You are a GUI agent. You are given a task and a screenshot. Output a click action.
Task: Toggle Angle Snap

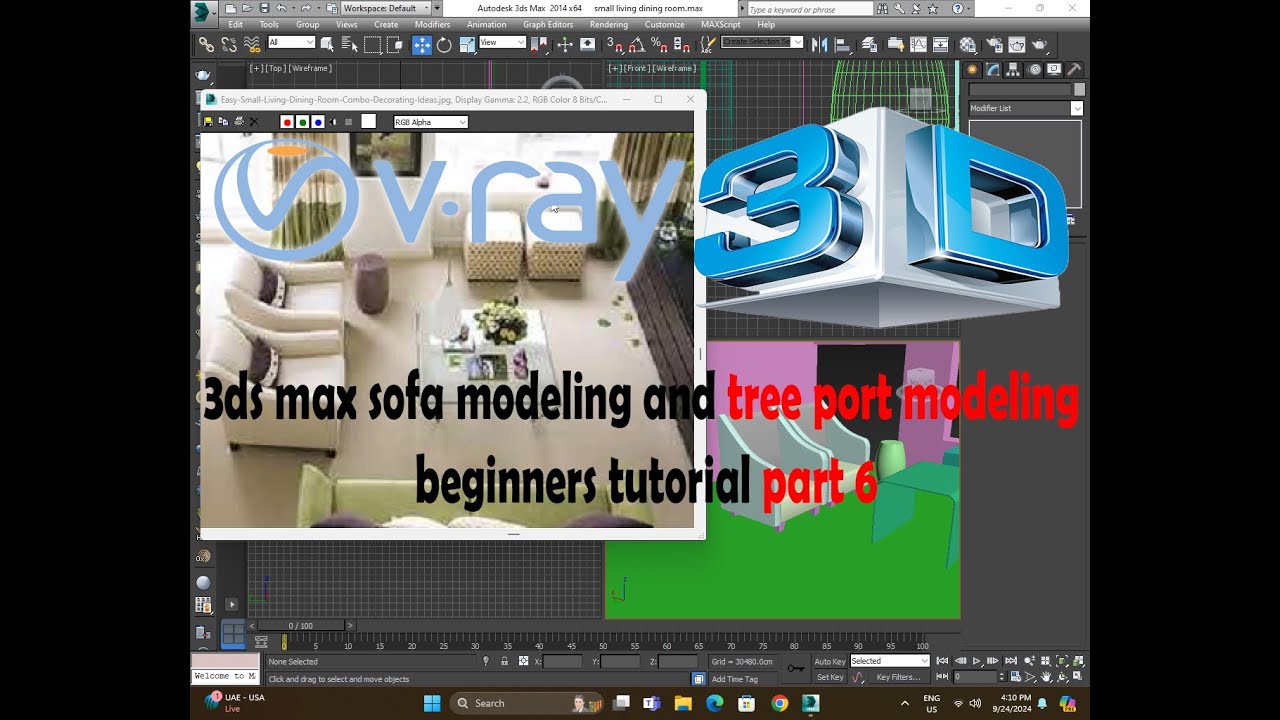tap(637, 44)
